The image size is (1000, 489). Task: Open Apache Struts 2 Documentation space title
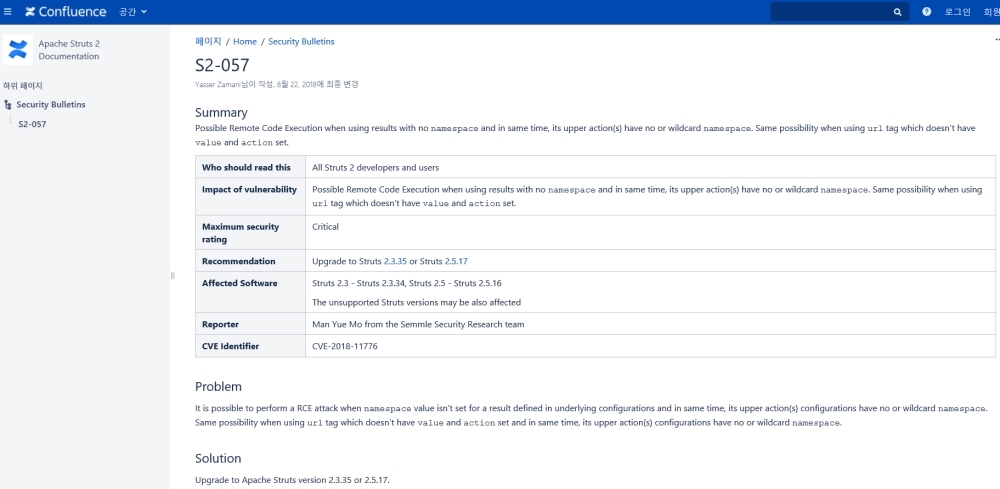[69, 50]
